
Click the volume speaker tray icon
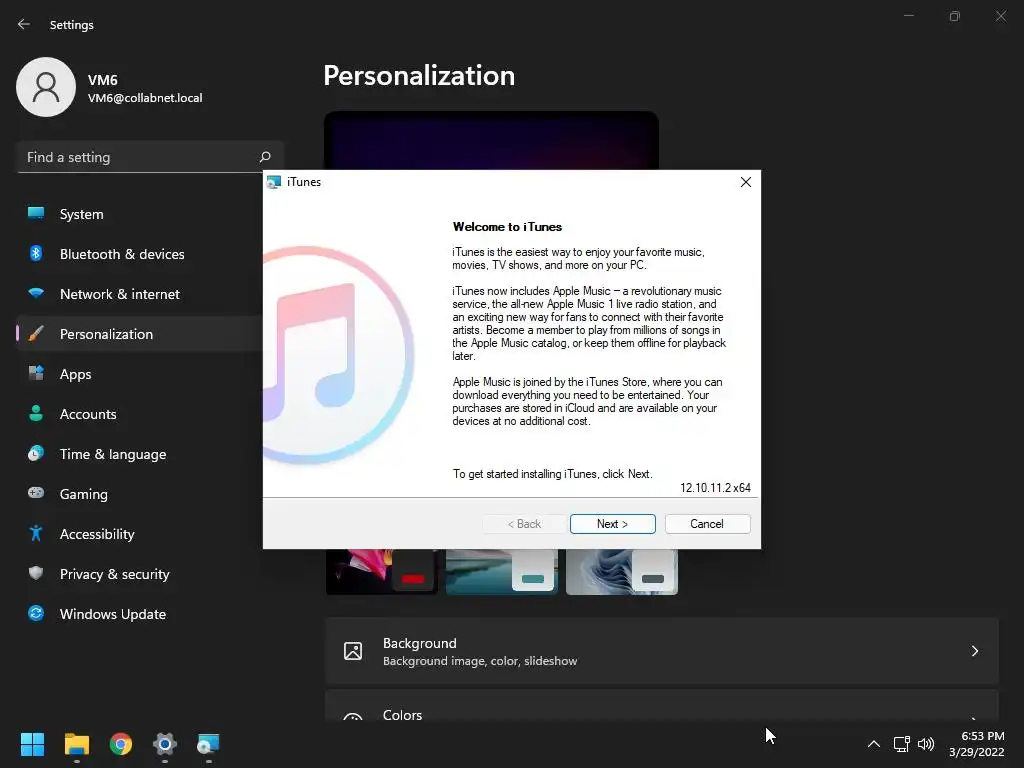[926, 744]
